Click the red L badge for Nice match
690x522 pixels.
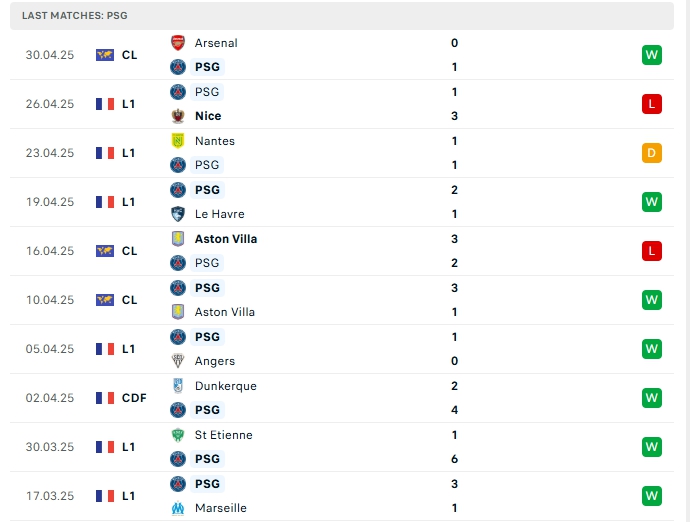652,104
